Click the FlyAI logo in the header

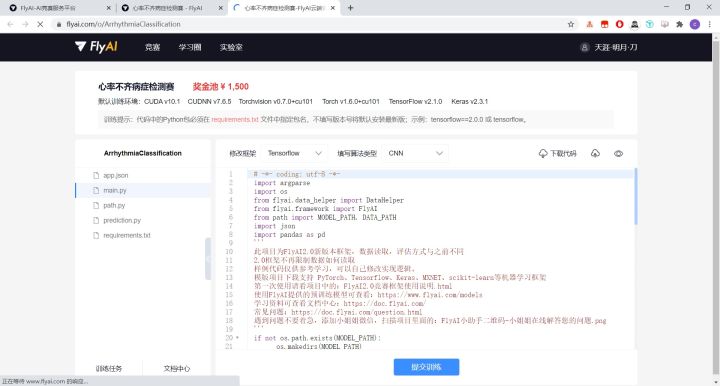click(x=96, y=47)
